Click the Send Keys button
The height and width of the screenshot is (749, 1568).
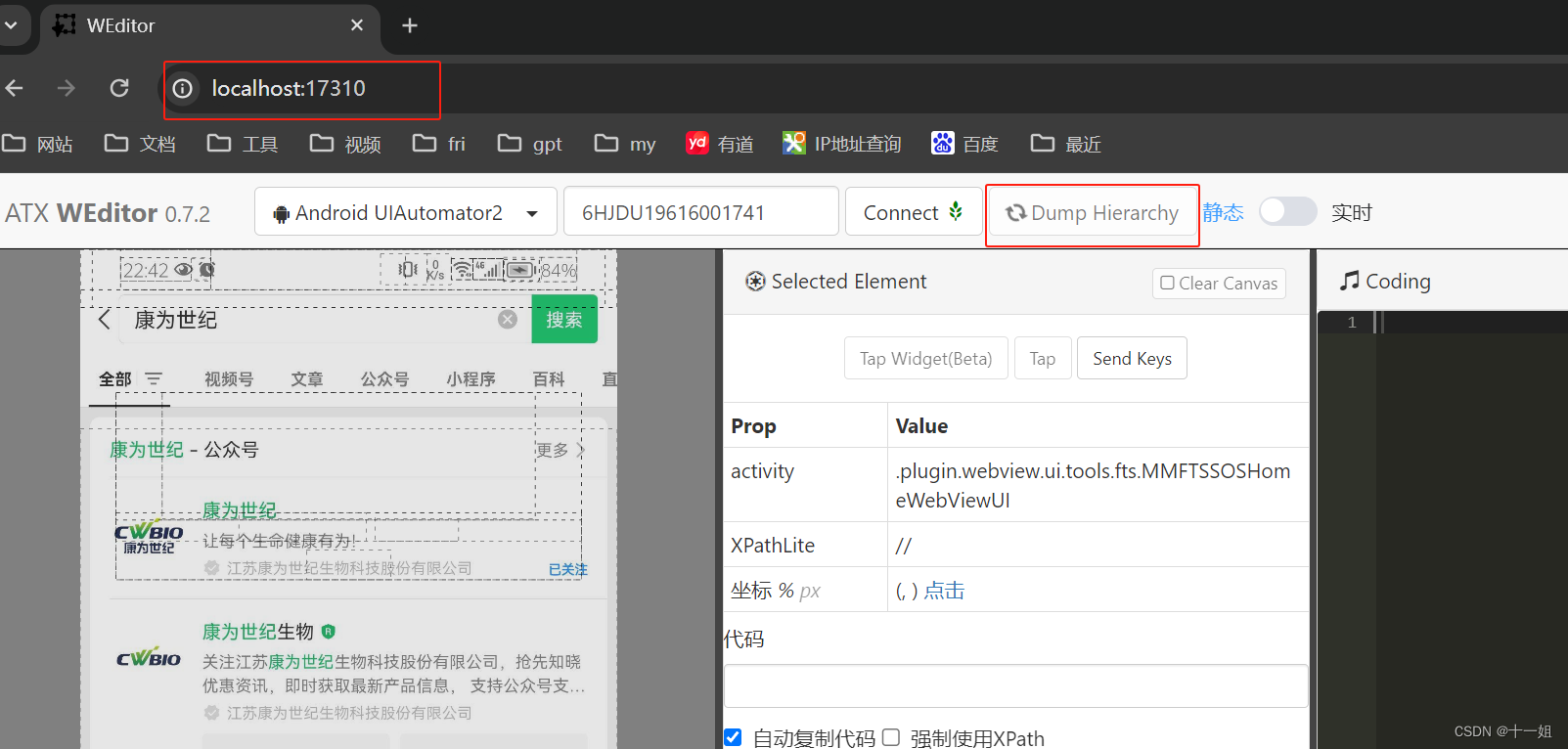point(1132,358)
